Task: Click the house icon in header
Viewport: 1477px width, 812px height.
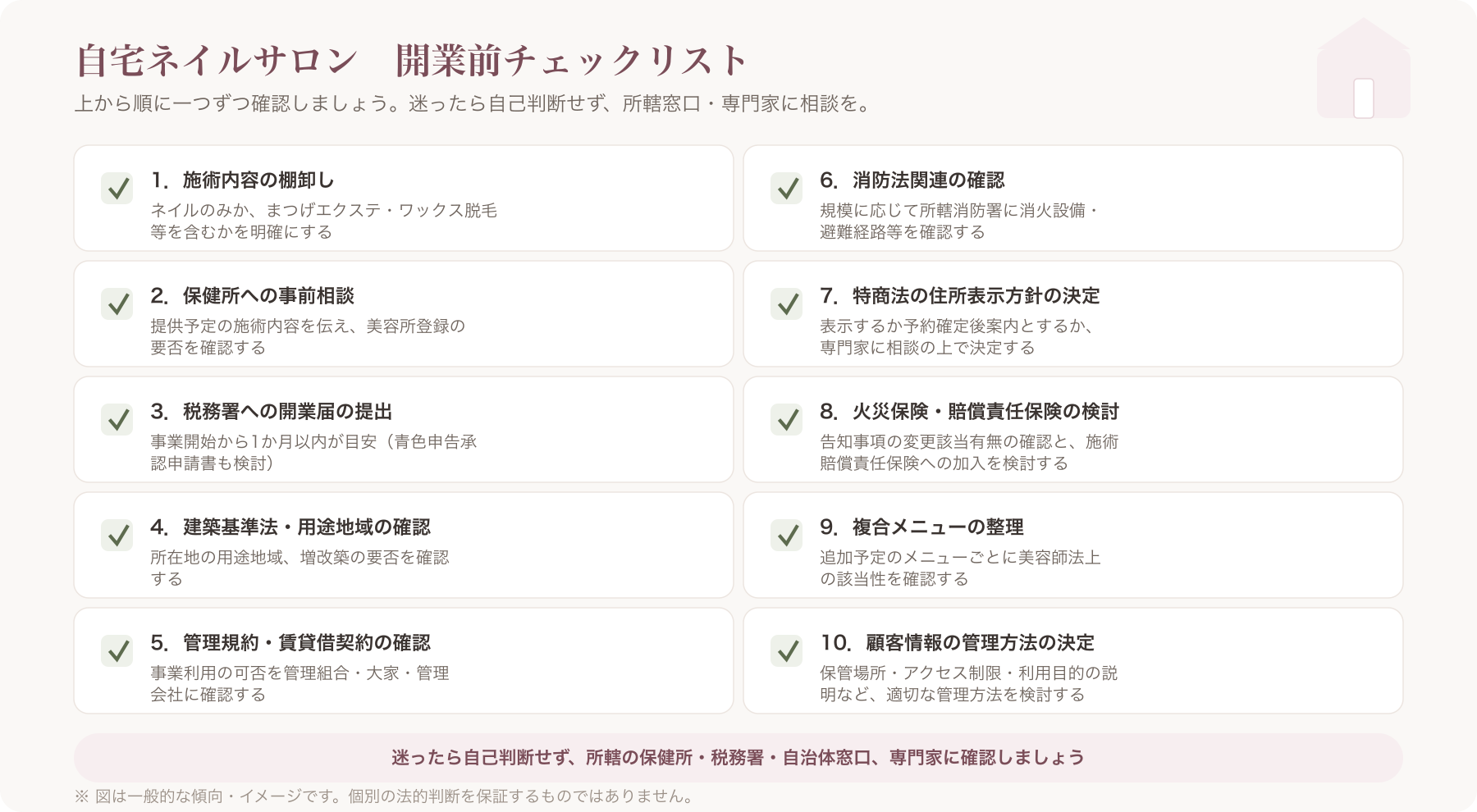Action: point(1363,69)
